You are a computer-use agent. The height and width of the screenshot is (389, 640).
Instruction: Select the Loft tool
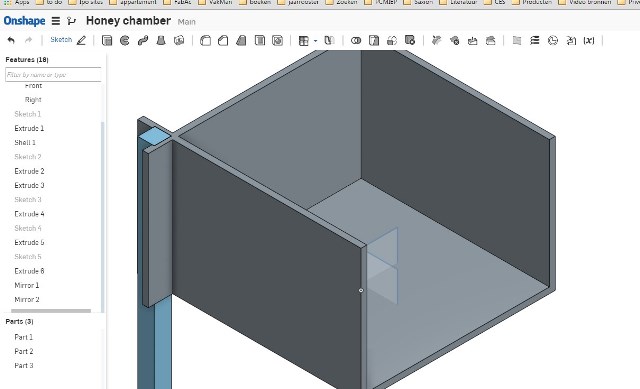point(161,40)
